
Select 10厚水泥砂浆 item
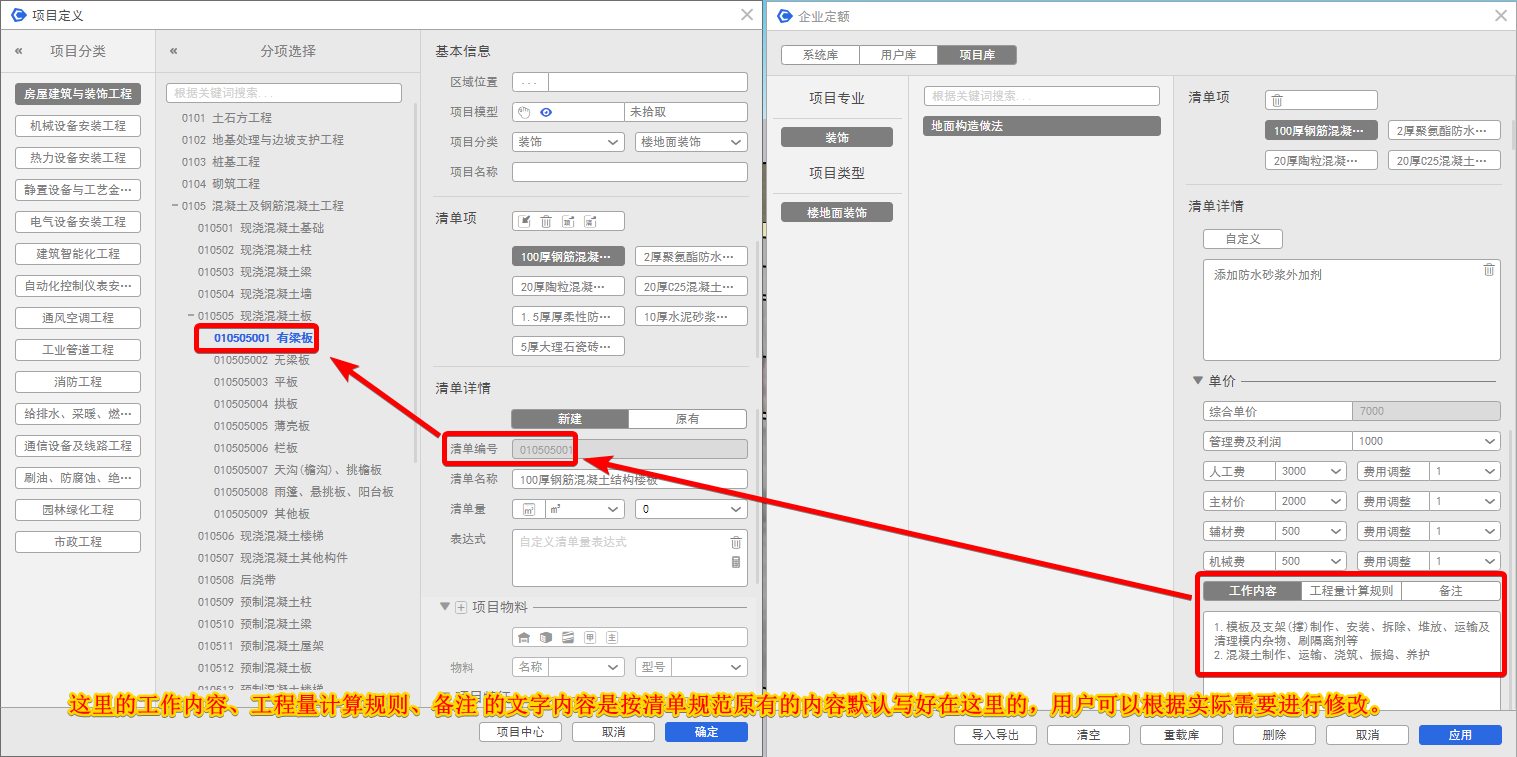pyautogui.click(x=691, y=317)
